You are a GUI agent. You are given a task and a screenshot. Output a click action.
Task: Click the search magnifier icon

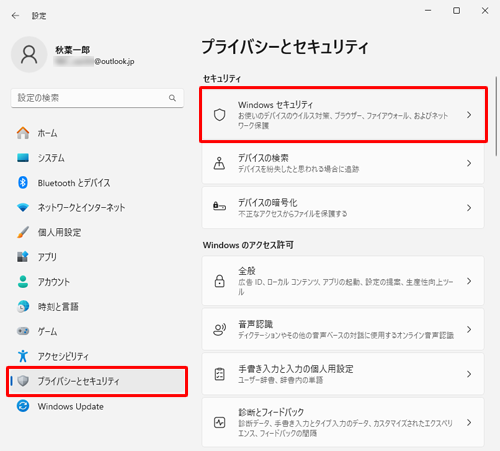pos(172,98)
